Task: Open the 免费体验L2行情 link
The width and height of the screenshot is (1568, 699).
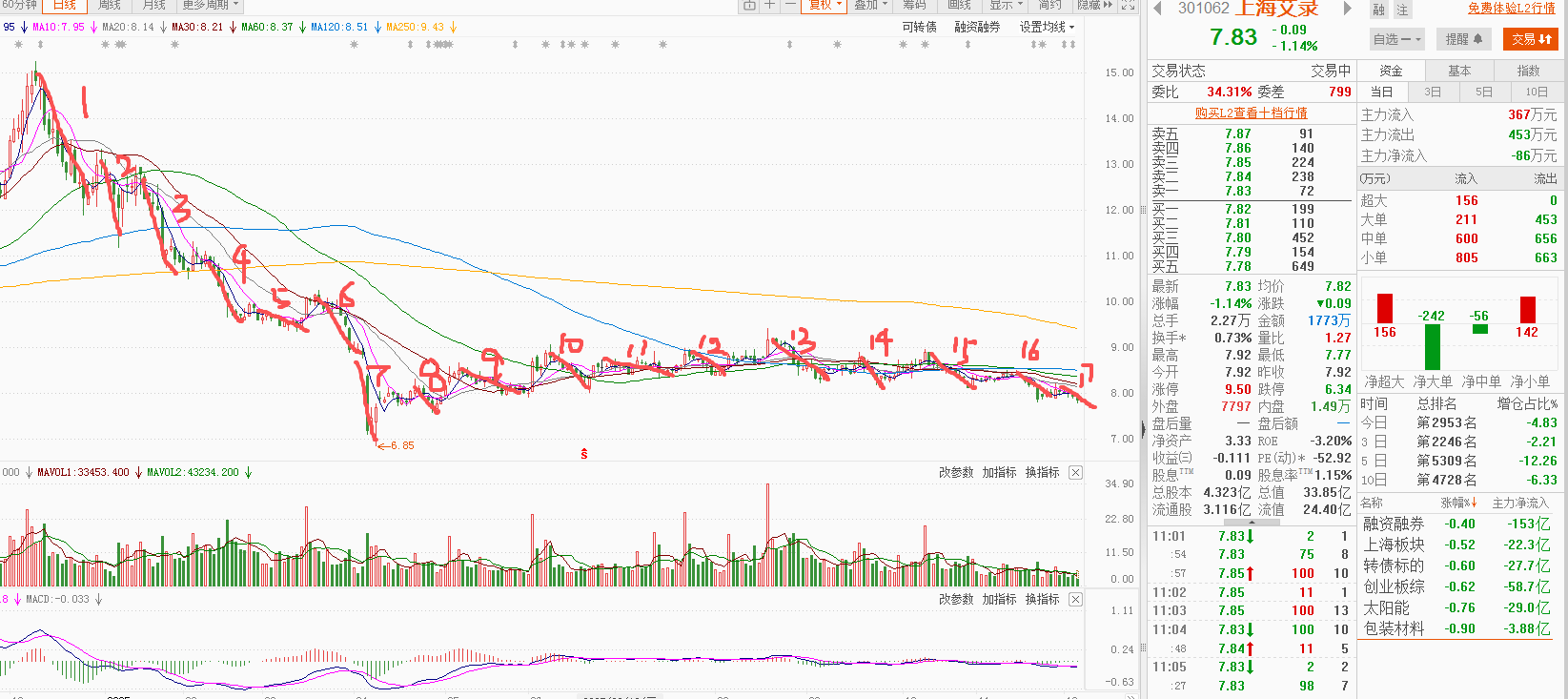Action: pyautogui.click(x=1512, y=9)
